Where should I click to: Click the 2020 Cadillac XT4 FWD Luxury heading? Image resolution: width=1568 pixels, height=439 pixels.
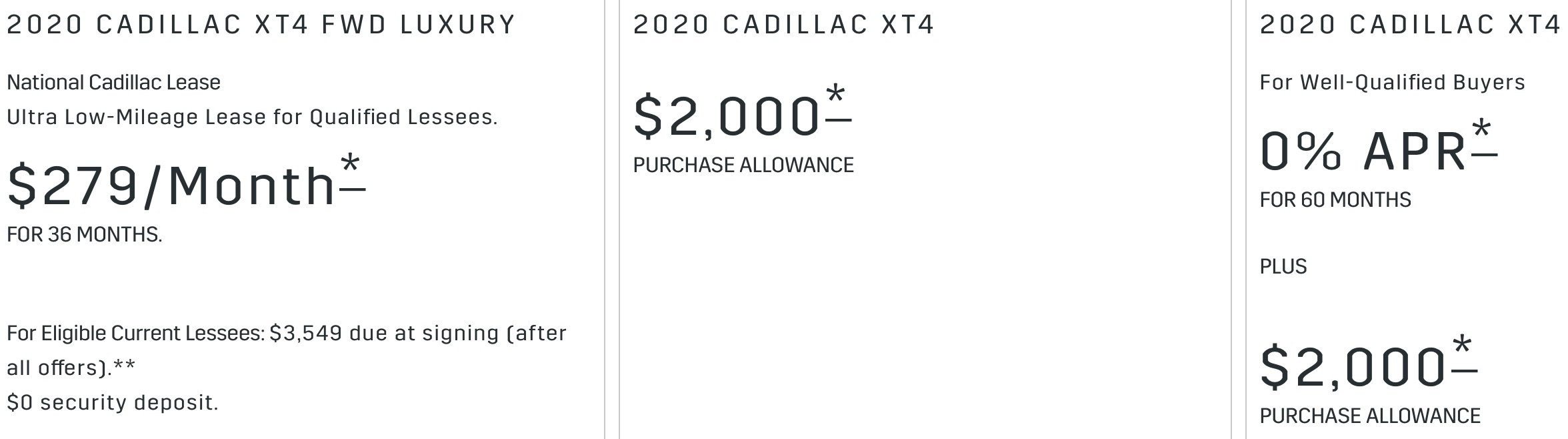click(261, 25)
